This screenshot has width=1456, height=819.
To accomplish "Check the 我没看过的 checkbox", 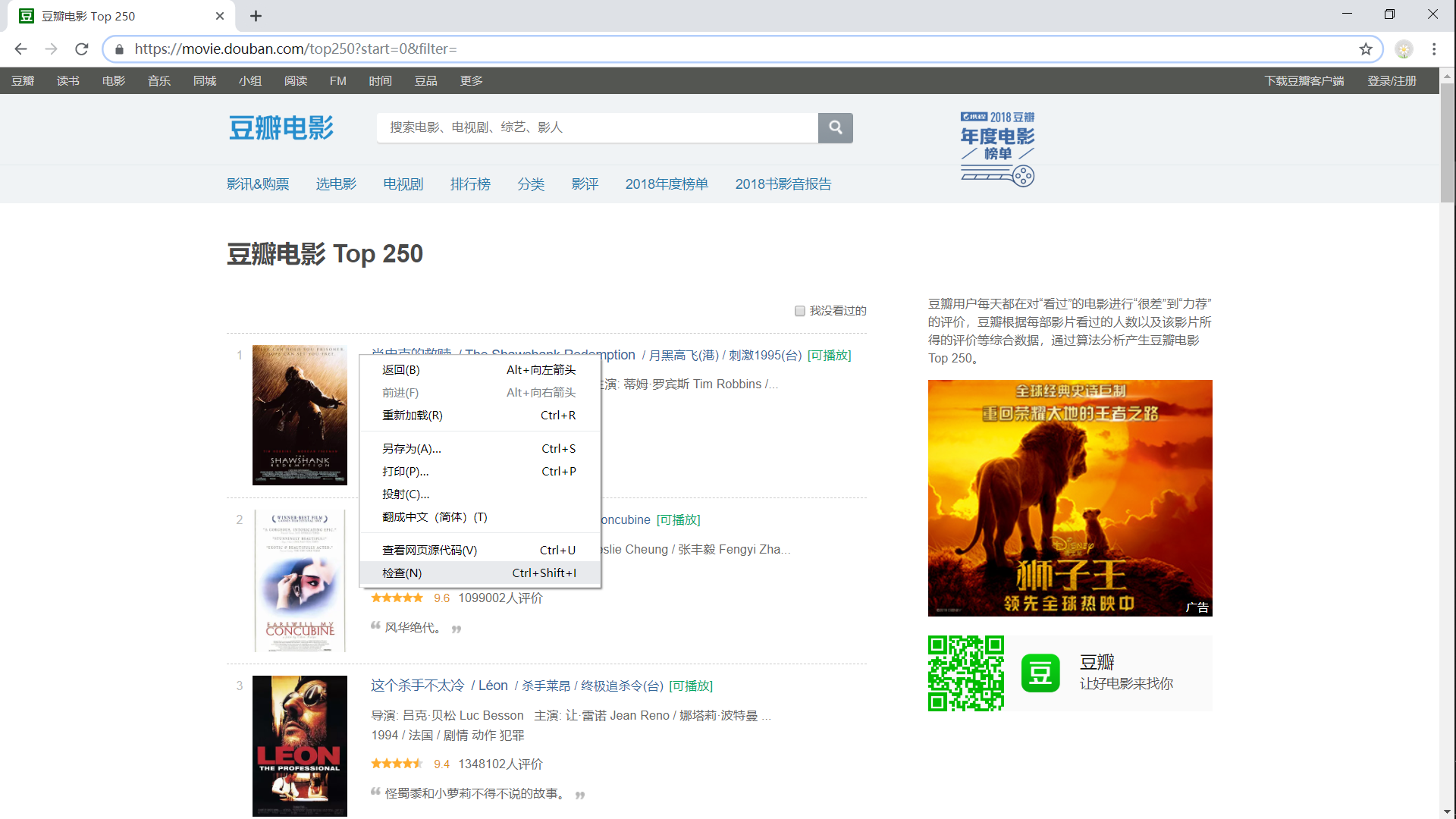I will click(x=799, y=311).
